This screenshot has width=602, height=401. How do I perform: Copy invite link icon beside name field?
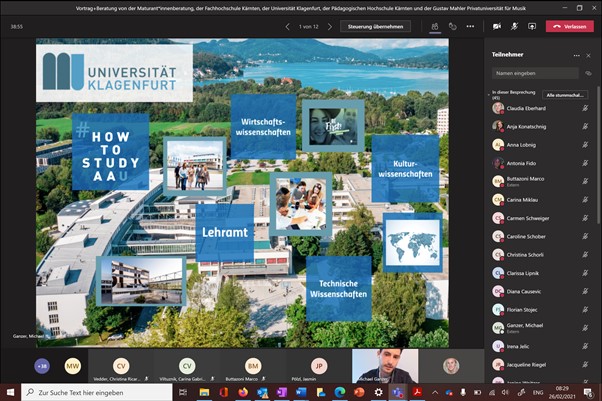tap(588, 73)
